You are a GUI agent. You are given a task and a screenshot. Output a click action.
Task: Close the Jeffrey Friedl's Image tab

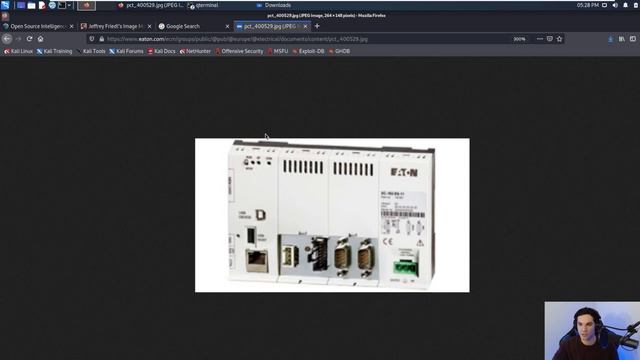149,26
